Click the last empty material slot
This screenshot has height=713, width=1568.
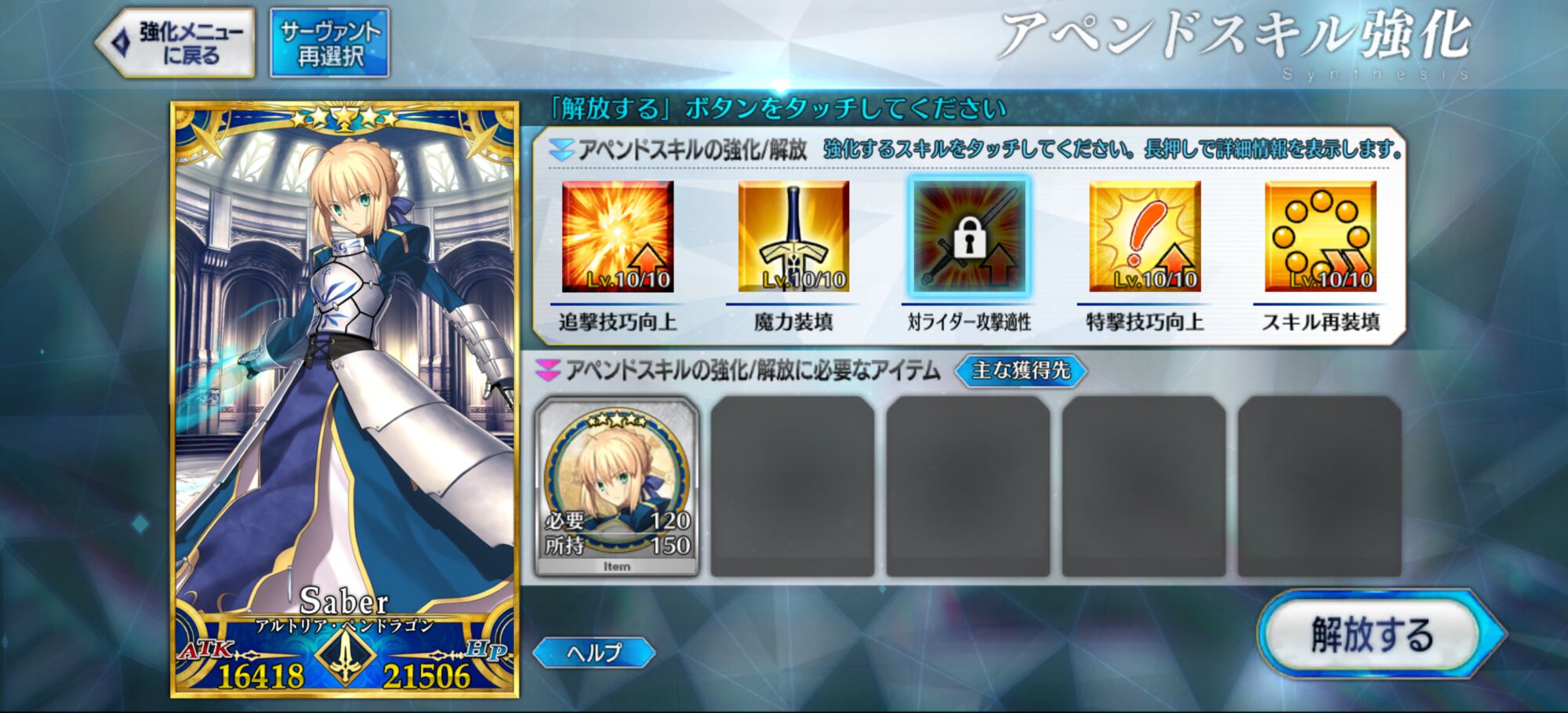[x=1319, y=486]
